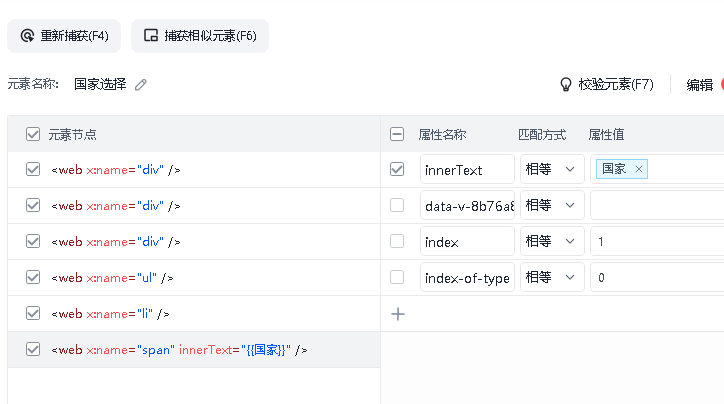Screen dimensions: 724x404
Task: Add a new attribute with plus icon
Action: pyautogui.click(x=398, y=314)
